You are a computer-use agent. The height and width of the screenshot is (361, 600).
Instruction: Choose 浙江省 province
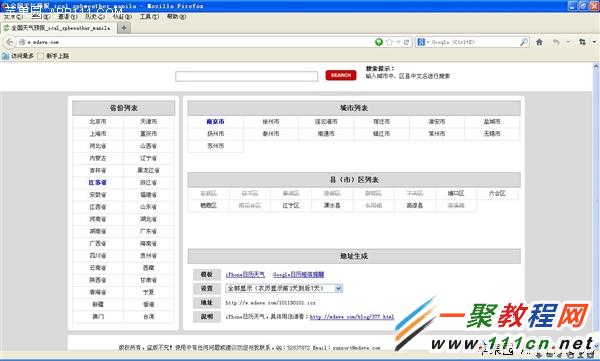(x=148, y=183)
